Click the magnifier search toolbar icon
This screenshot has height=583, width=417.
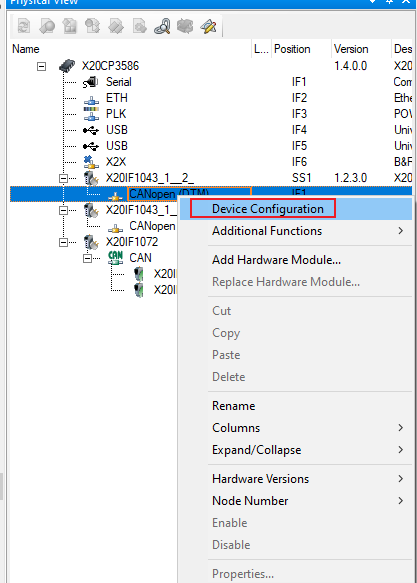coord(162,26)
